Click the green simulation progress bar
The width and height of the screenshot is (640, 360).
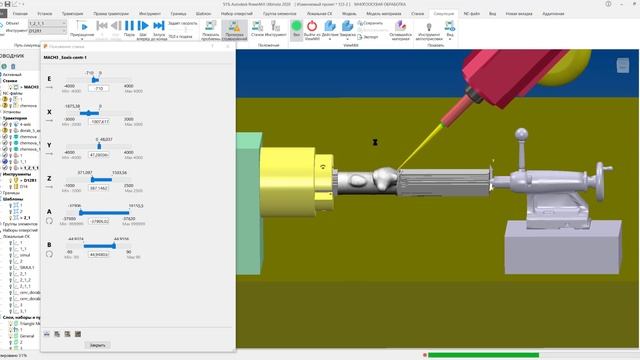483,355
